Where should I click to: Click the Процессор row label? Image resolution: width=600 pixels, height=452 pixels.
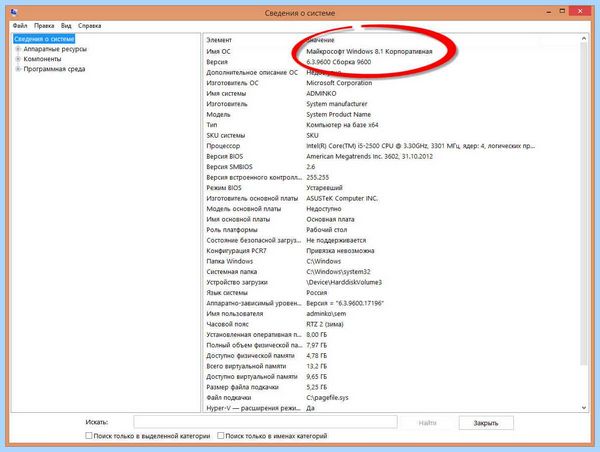coord(223,146)
